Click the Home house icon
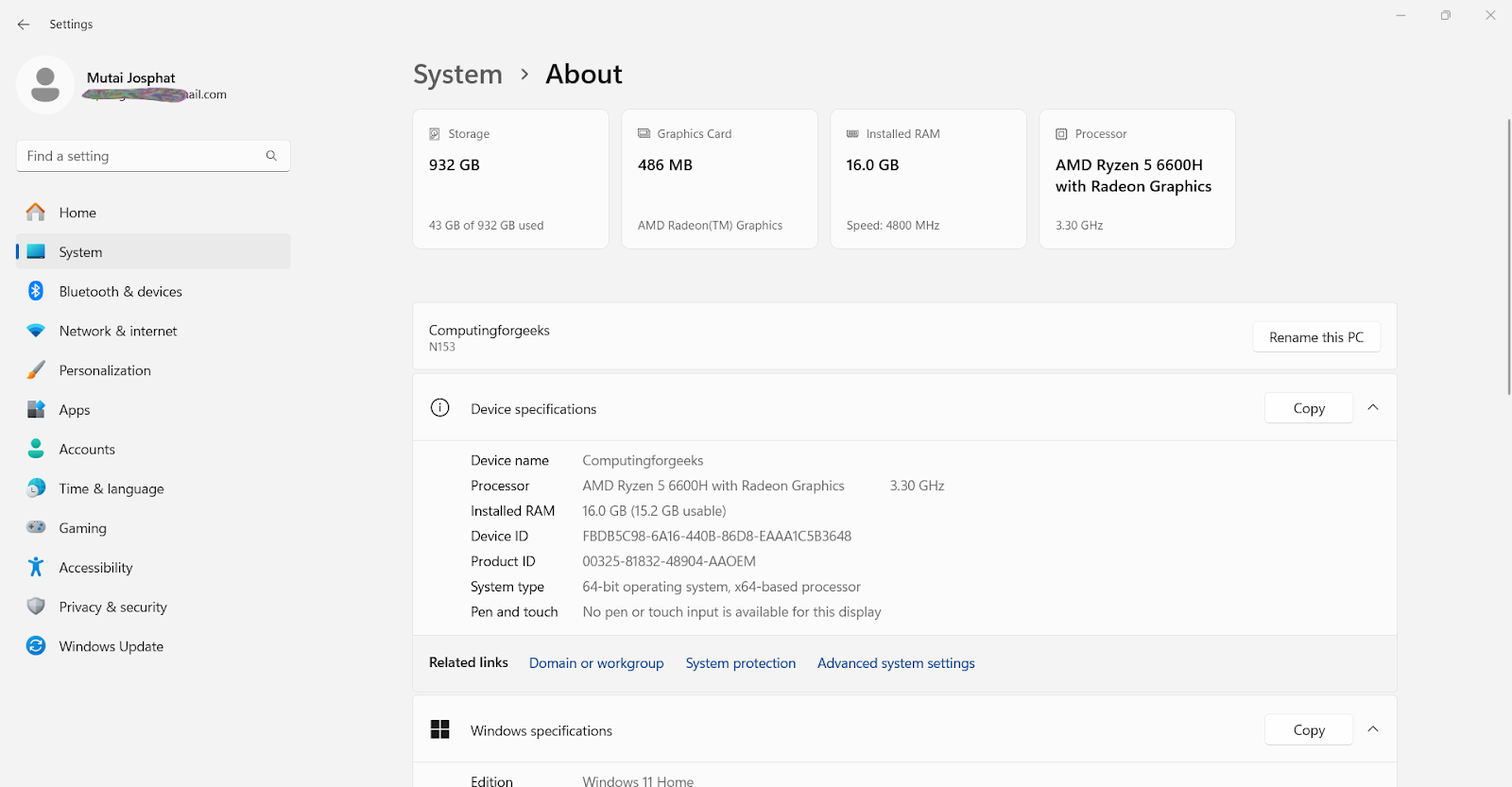The height and width of the screenshot is (787, 1512). tap(36, 213)
